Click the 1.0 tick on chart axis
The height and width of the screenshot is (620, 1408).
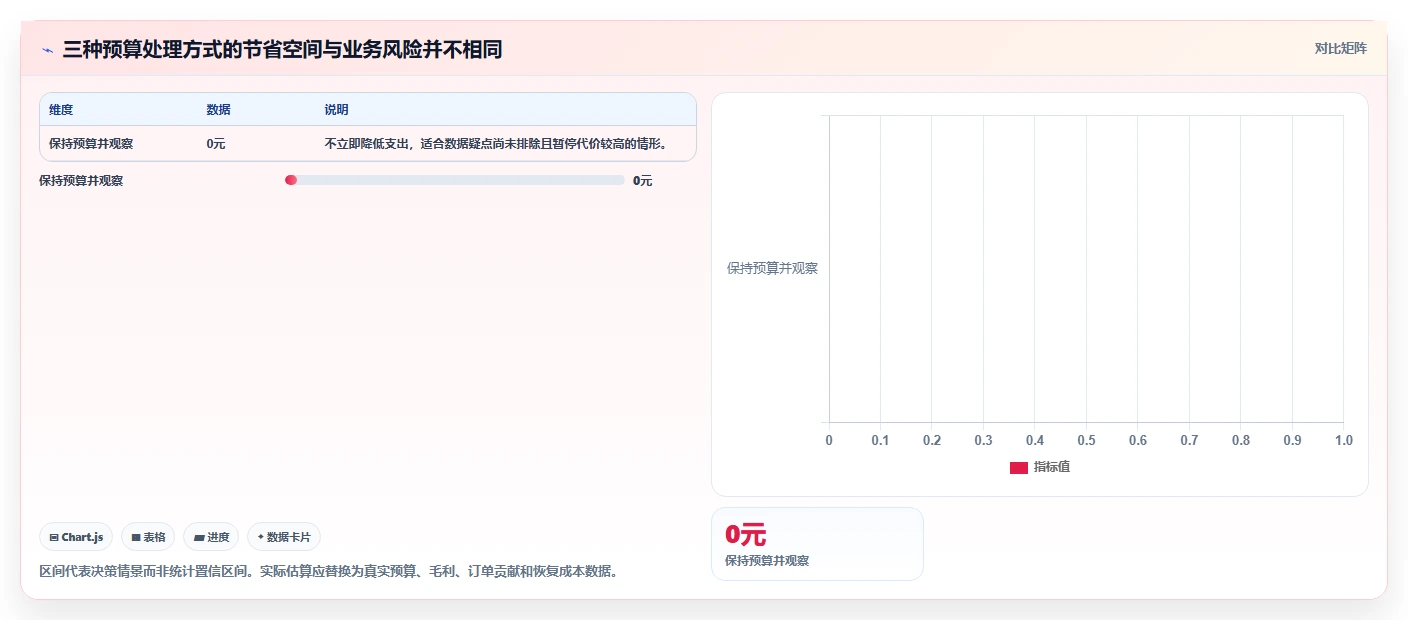[1343, 440]
